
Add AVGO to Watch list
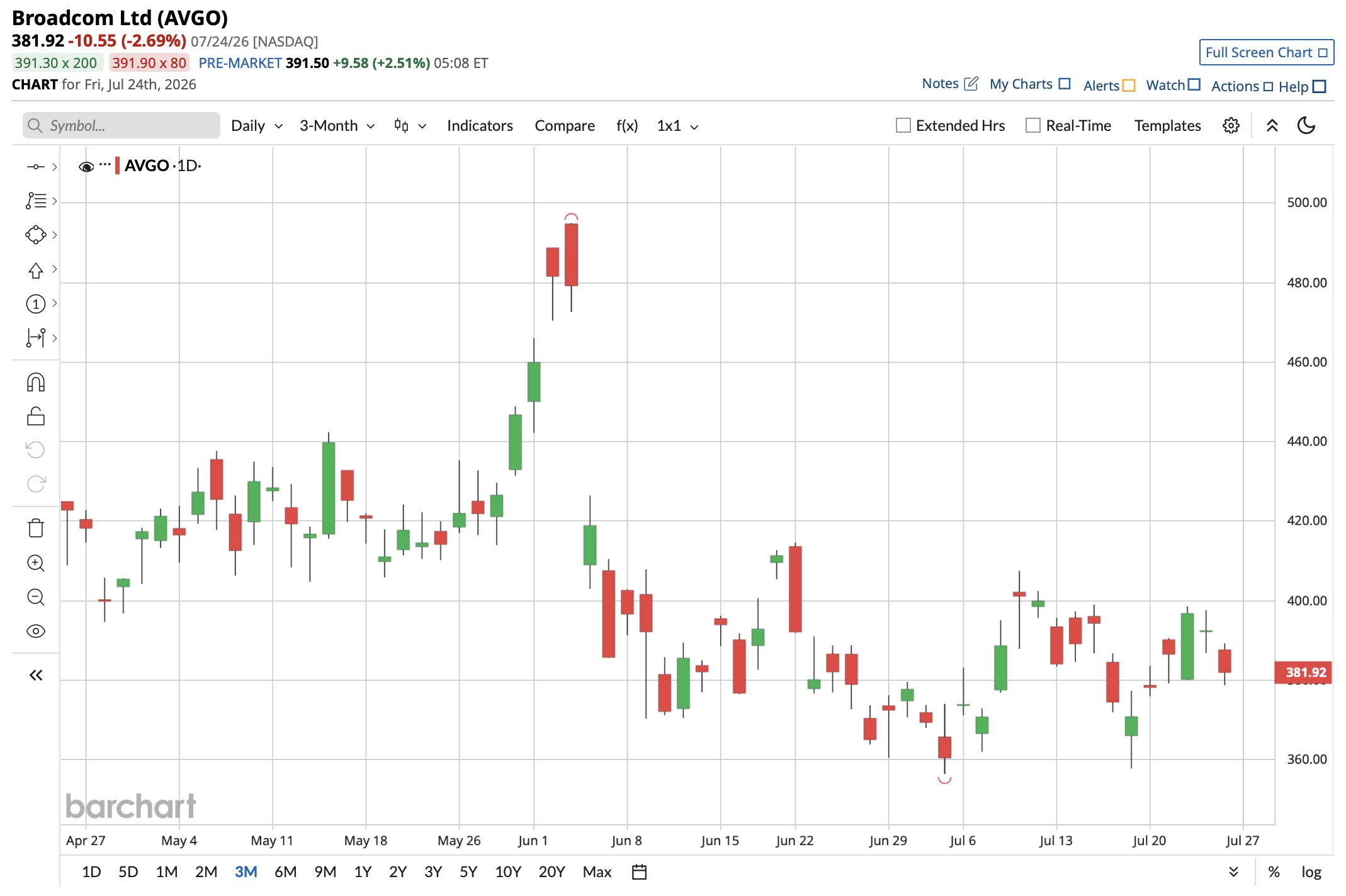point(1173,85)
